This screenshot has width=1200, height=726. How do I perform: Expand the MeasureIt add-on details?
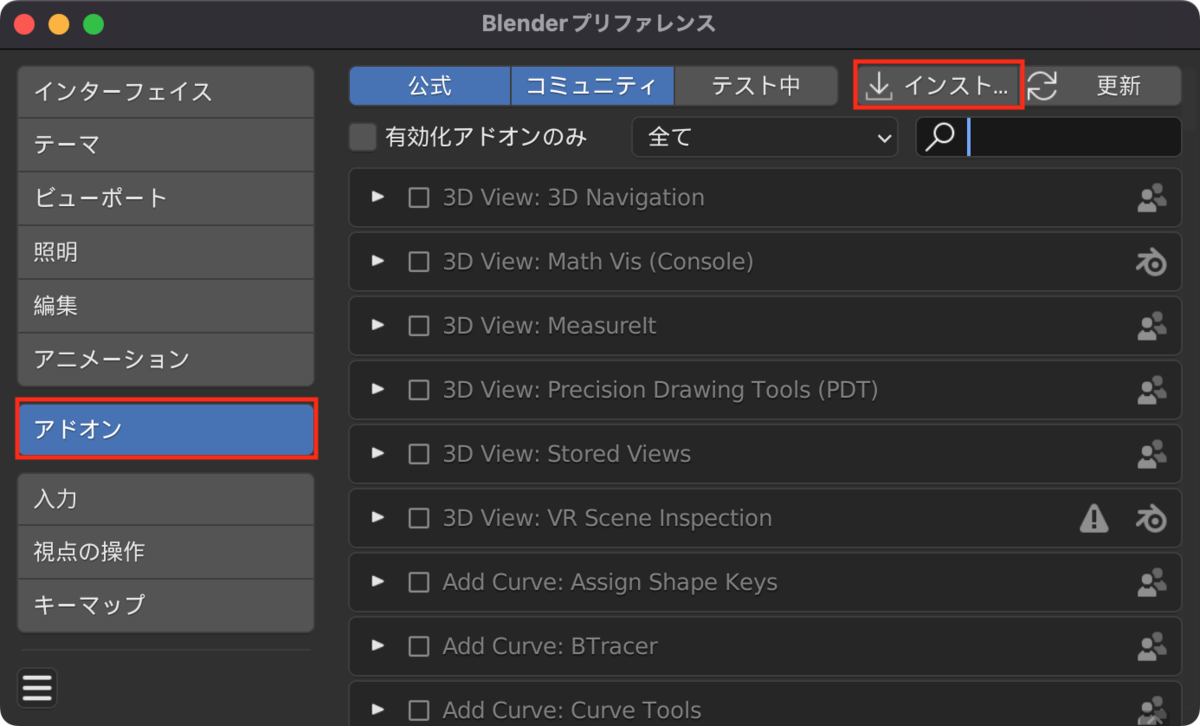(x=378, y=325)
